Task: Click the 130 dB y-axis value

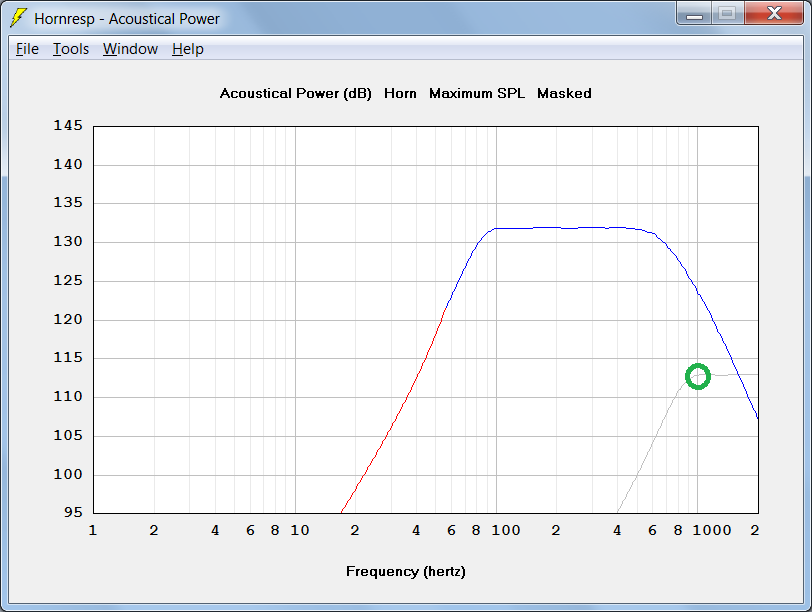Action: 68,241
